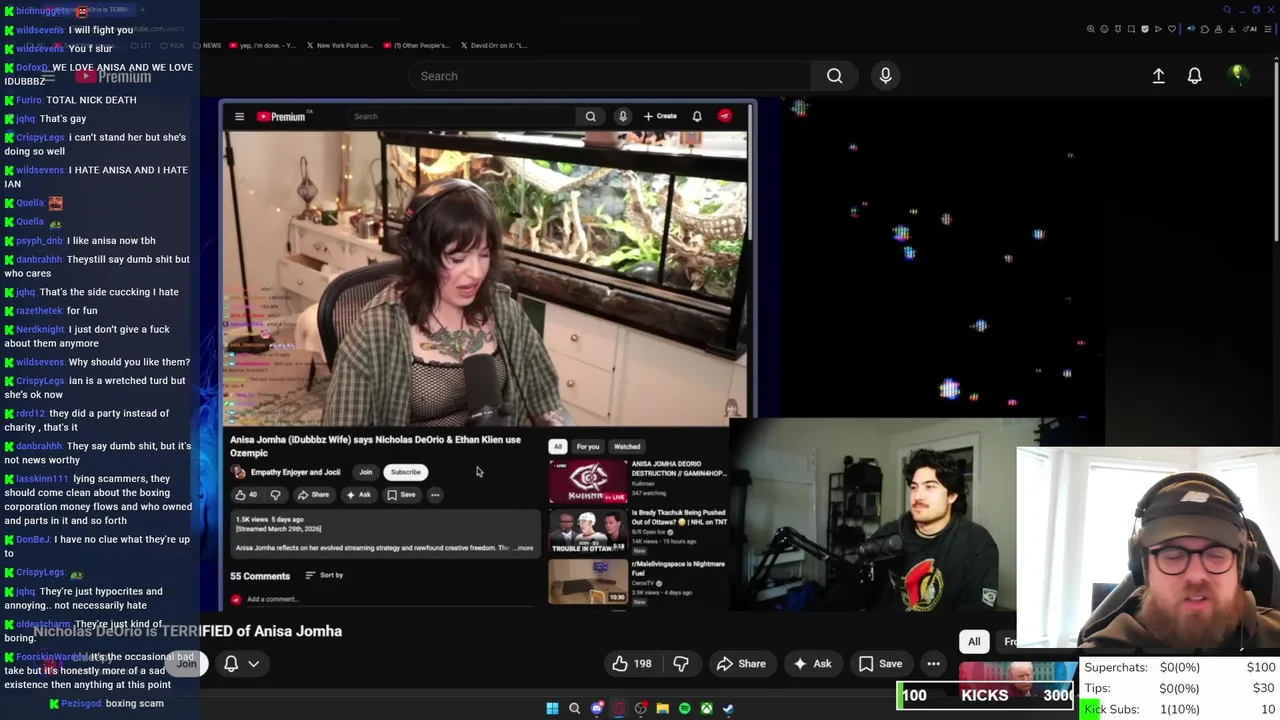The image size is (1280, 720).
Task: Open the green profile avatar in header
Action: coord(1237,75)
